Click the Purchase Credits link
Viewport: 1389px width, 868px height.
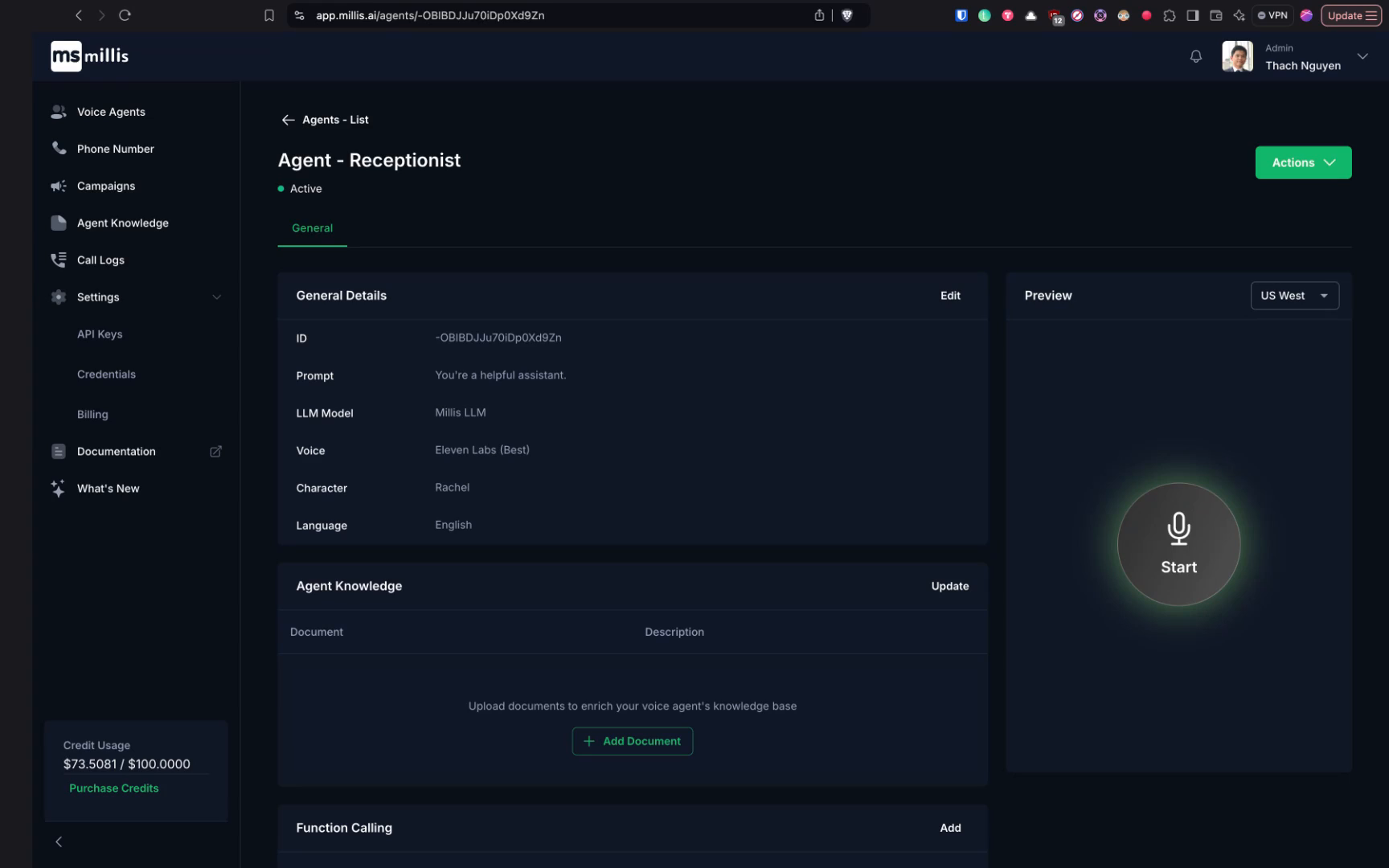tap(113, 788)
